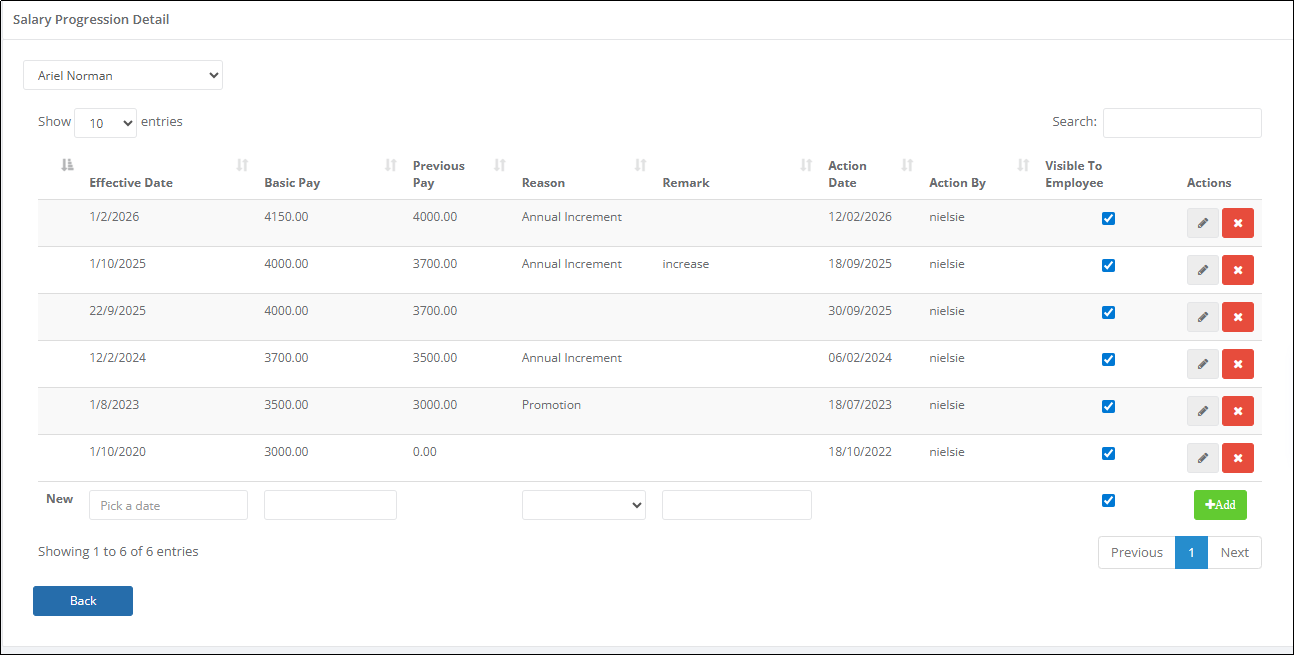Delete the 1/10/2020 salary entry
1295x655 pixels.
[1238, 458]
